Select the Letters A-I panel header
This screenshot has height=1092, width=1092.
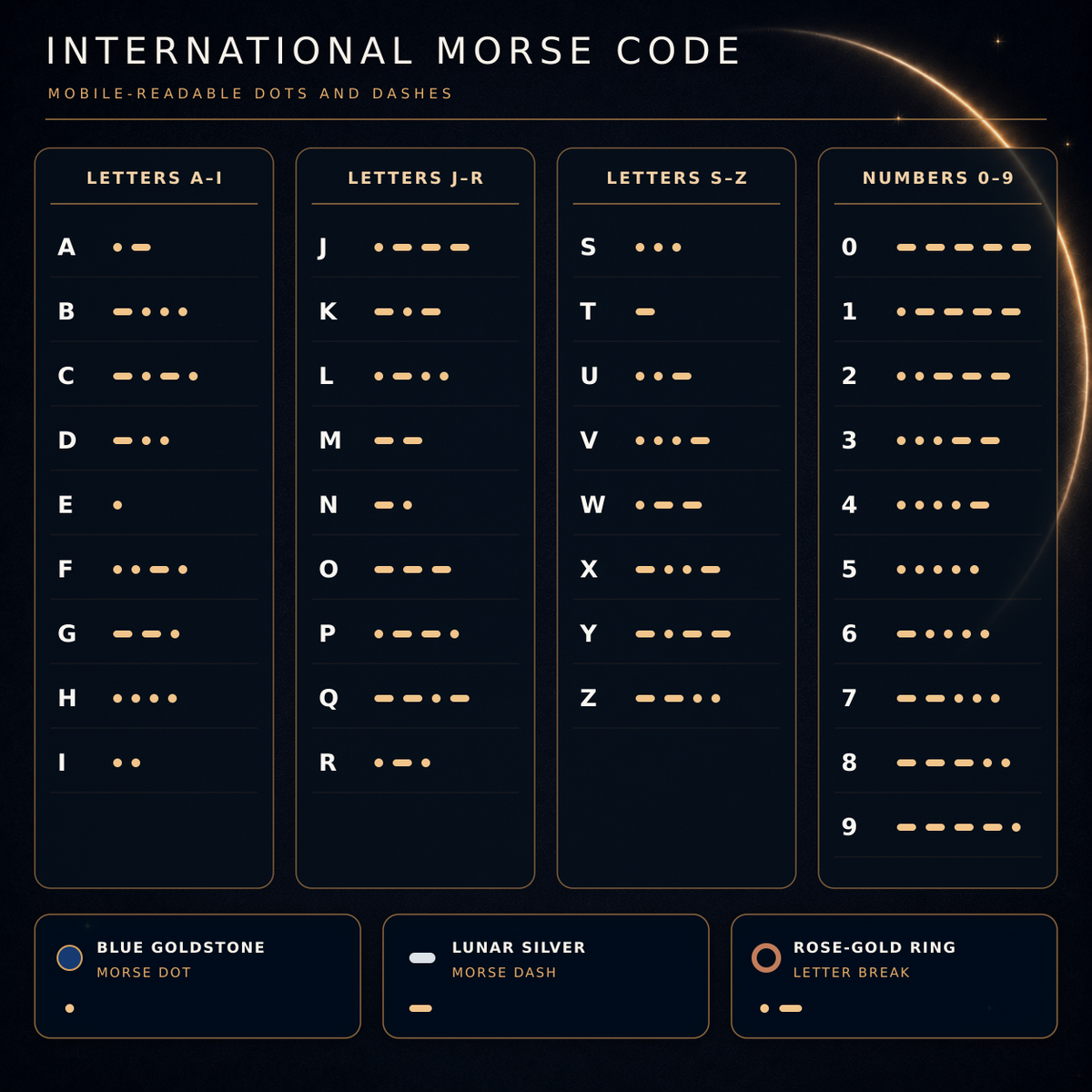point(155,178)
